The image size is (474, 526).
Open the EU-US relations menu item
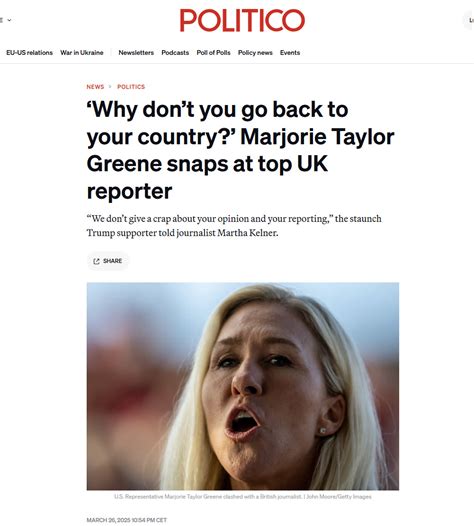pos(30,53)
